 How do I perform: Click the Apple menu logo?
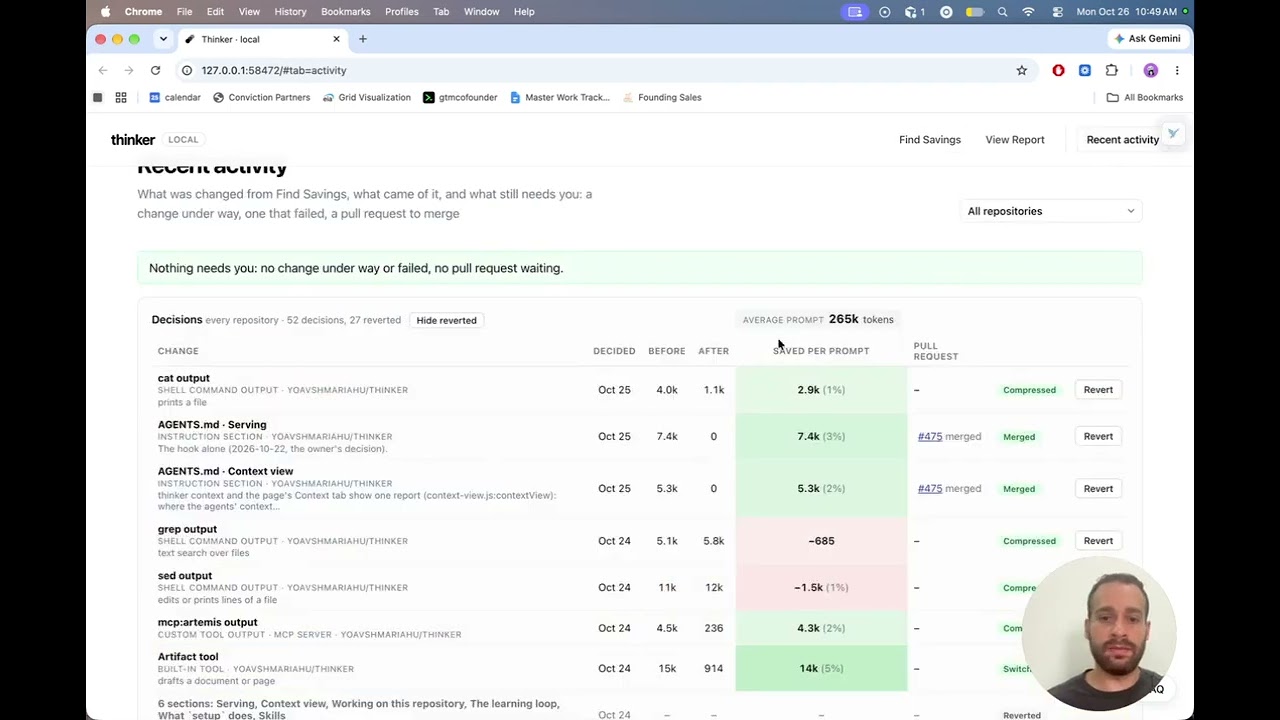(106, 12)
